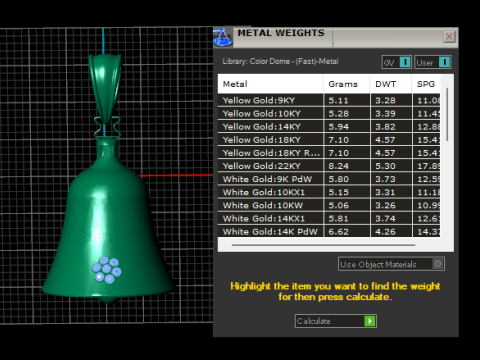Click the horizontal scrollbar below metal list

coord(323,245)
